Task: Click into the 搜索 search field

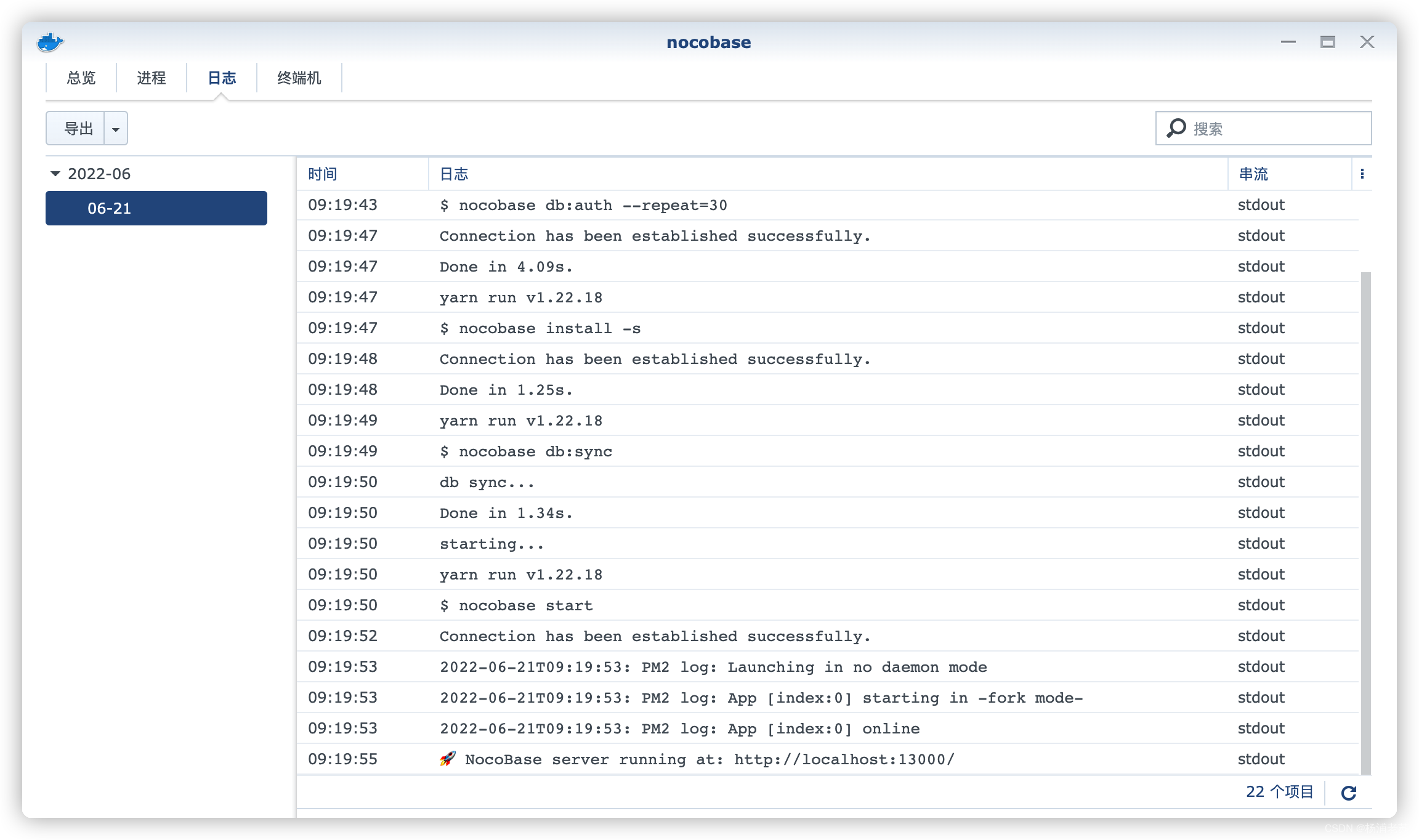Action: click(x=1269, y=128)
